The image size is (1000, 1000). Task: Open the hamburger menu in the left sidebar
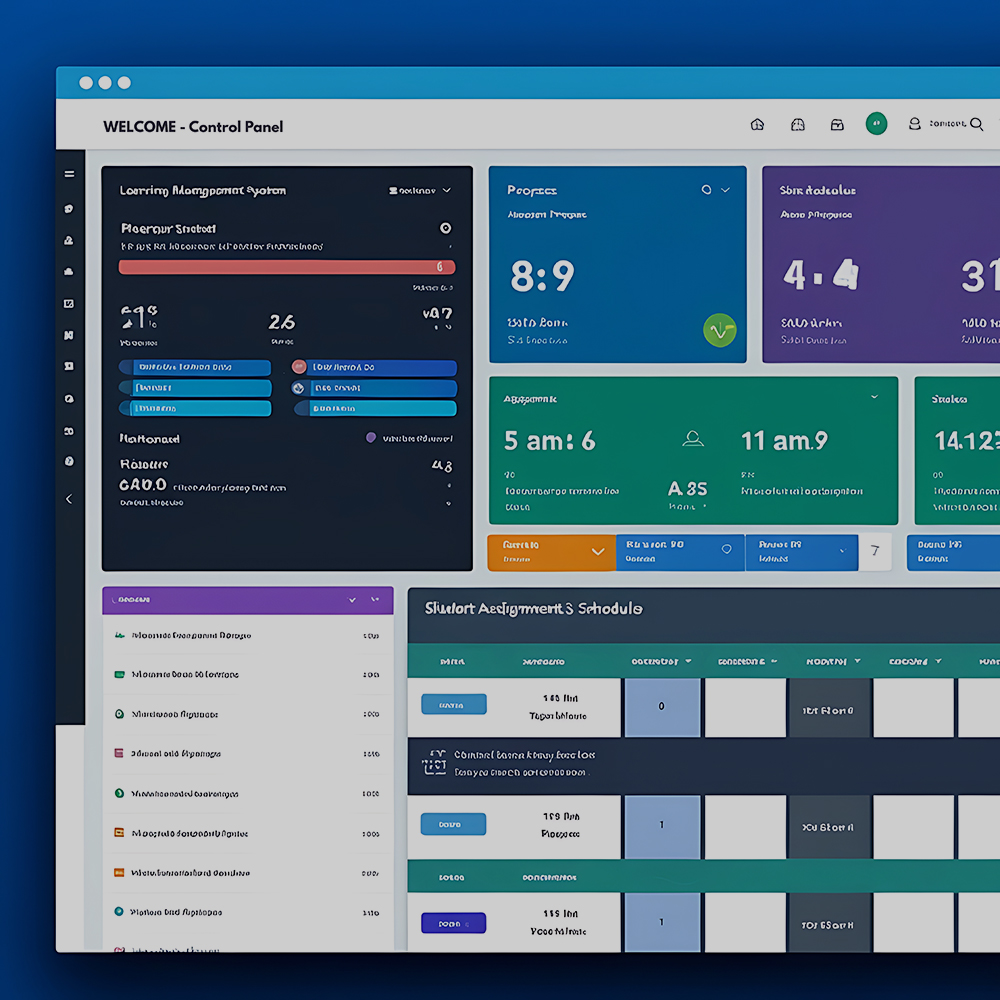point(69,174)
